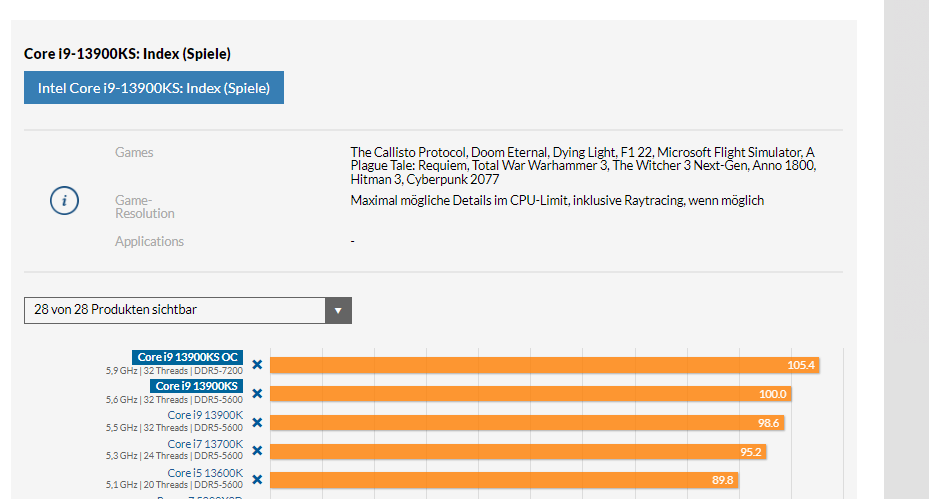This screenshot has width=929, height=499.
Task: Remove Core i9 13900KS row via X
Action: point(257,394)
